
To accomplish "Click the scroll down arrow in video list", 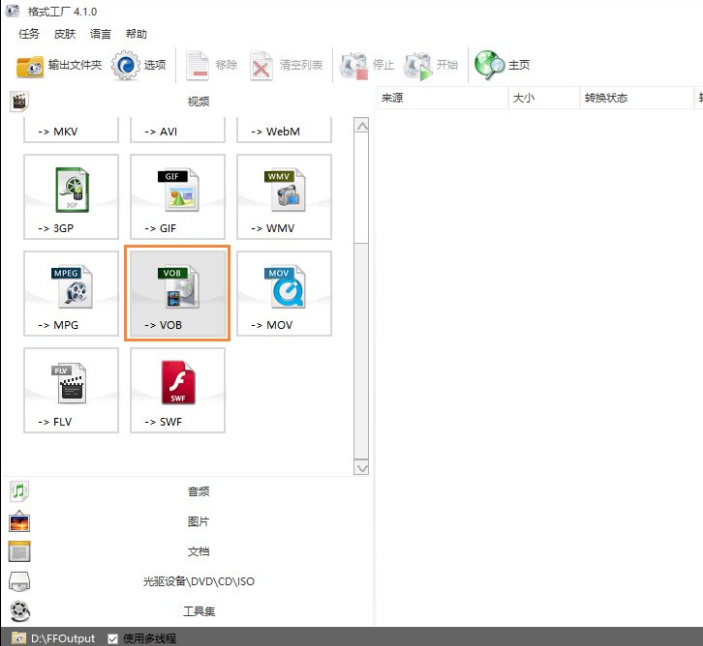I will (x=361, y=468).
